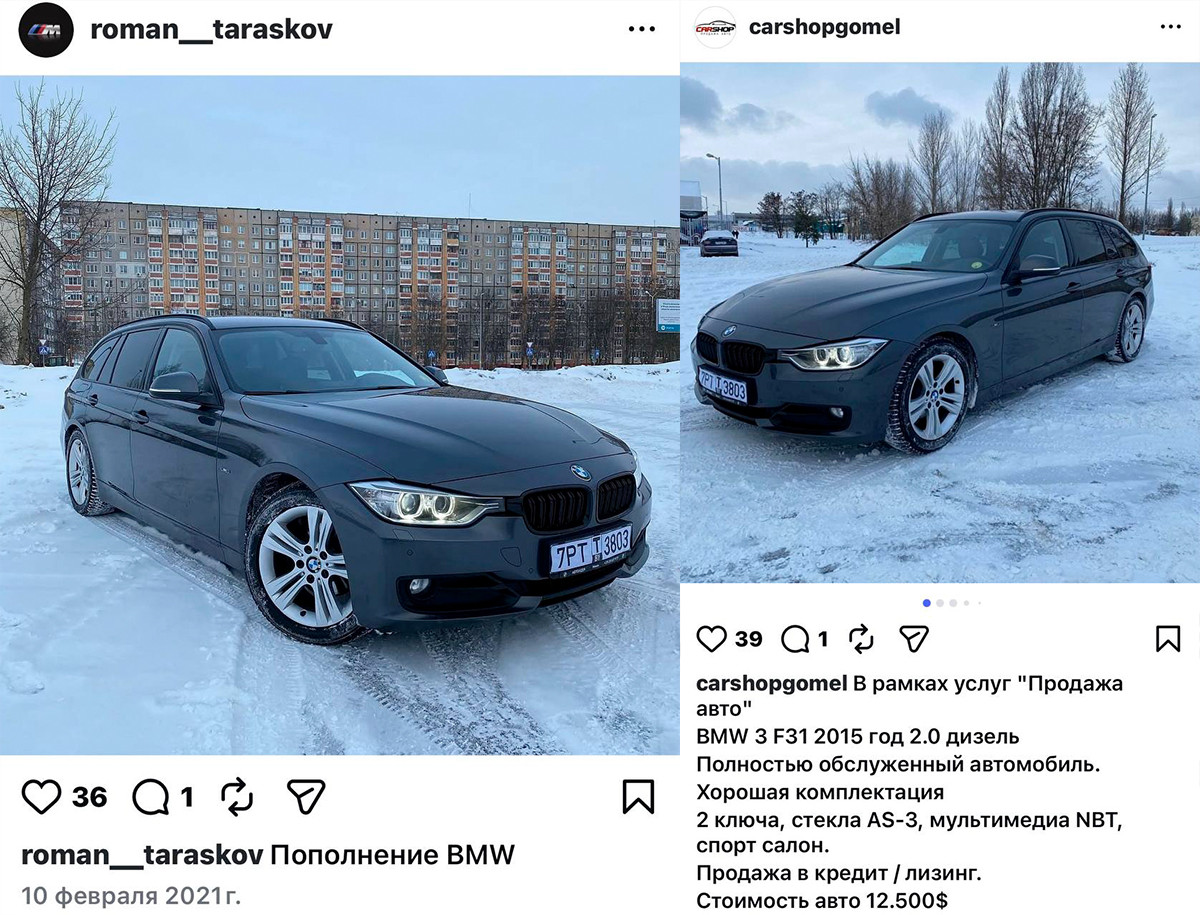Viewport: 1200px width, 915px height.
Task: Share roman__taraskov post via paper plane icon
Action: click(306, 796)
